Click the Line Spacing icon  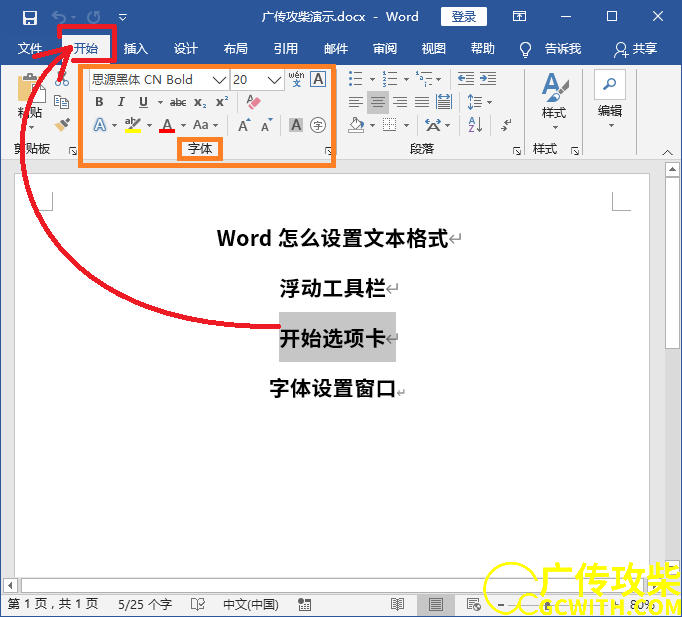click(x=475, y=102)
